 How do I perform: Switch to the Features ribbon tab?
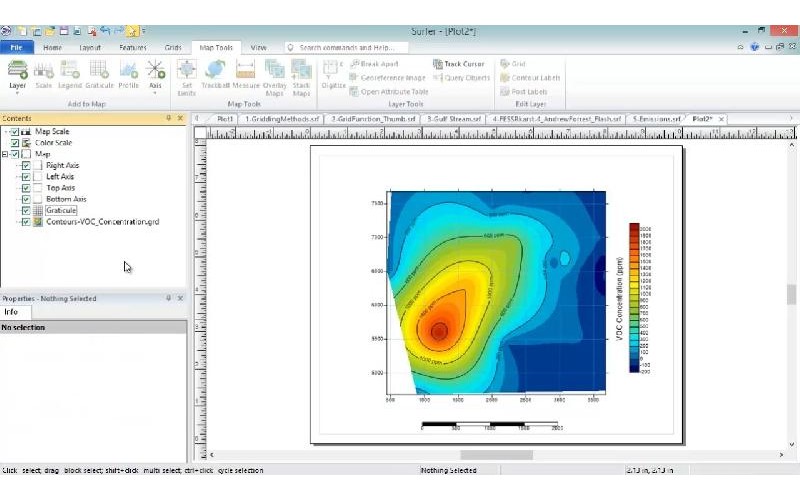132,47
